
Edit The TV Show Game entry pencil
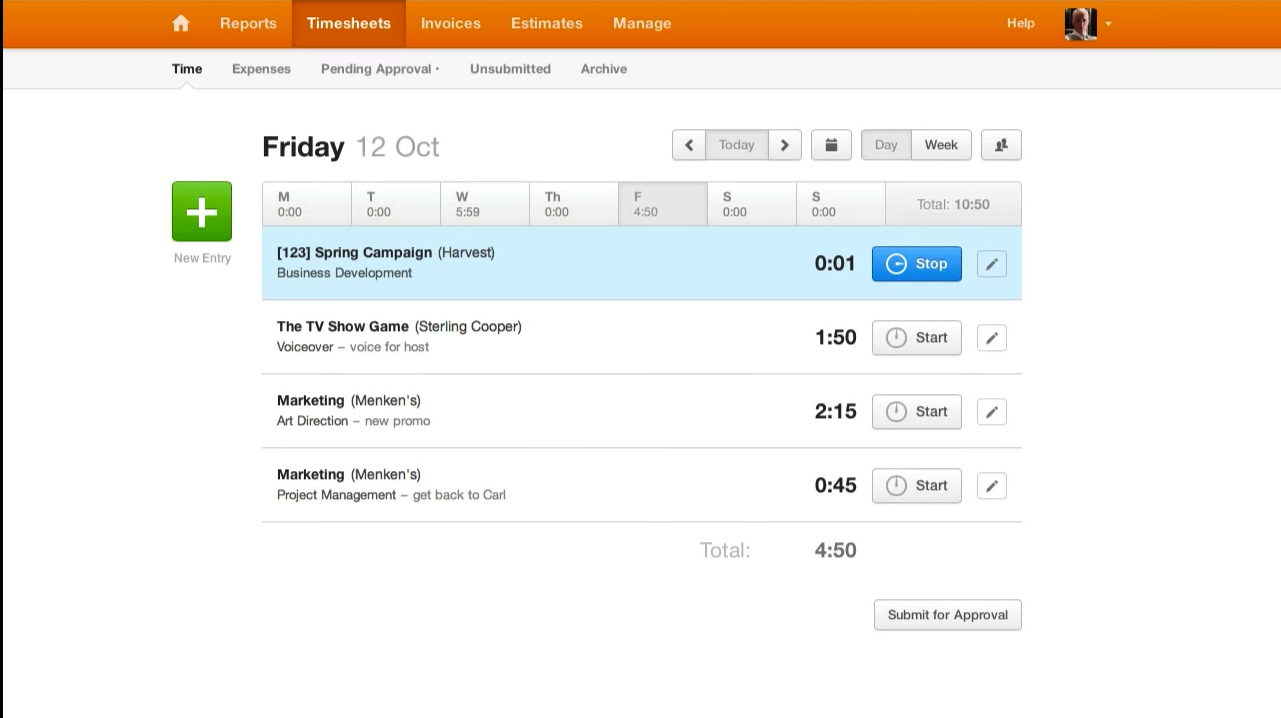click(x=992, y=338)
